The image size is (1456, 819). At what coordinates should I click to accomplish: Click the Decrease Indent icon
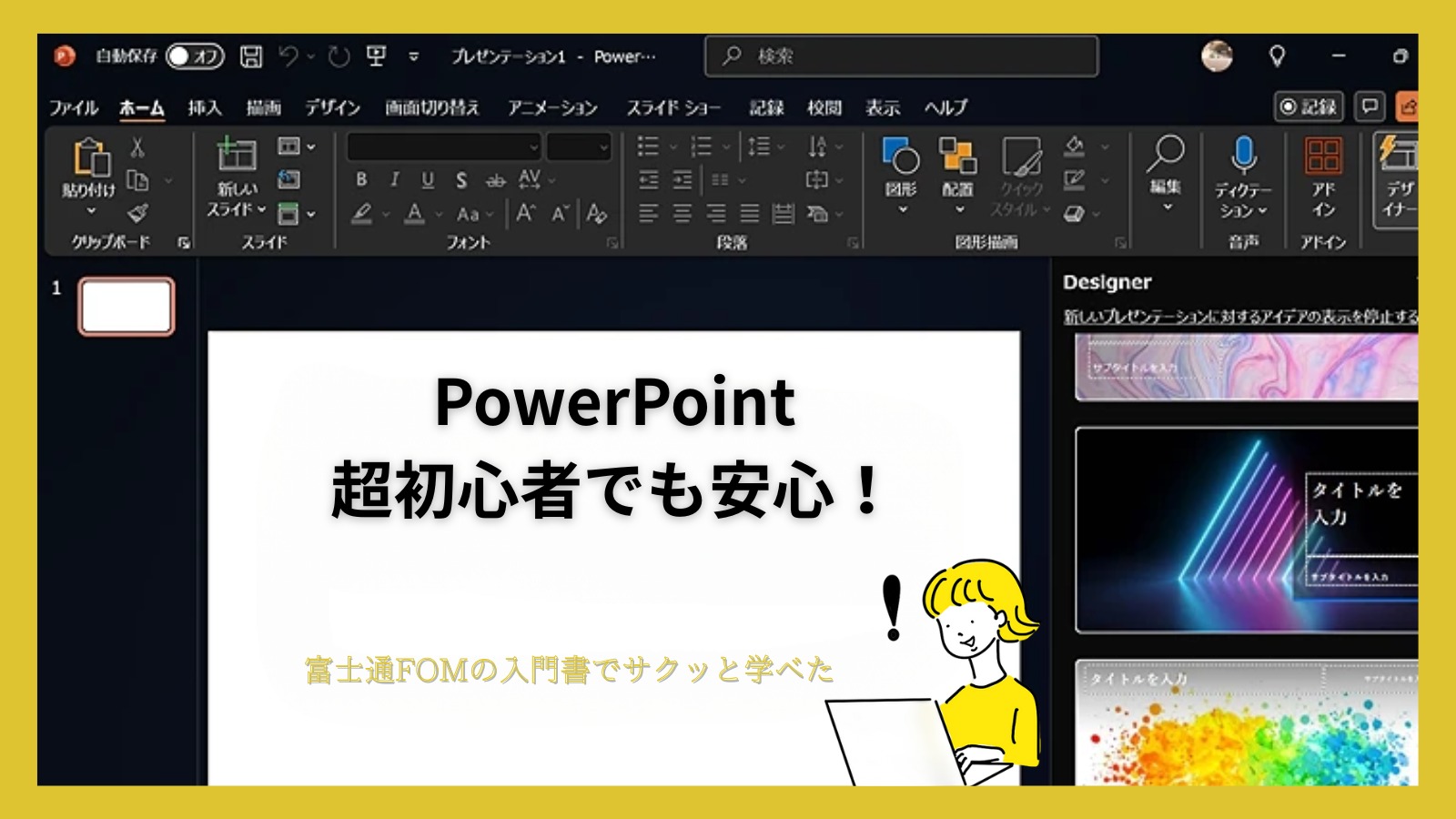pyautogui.click(x=648, y=180)
